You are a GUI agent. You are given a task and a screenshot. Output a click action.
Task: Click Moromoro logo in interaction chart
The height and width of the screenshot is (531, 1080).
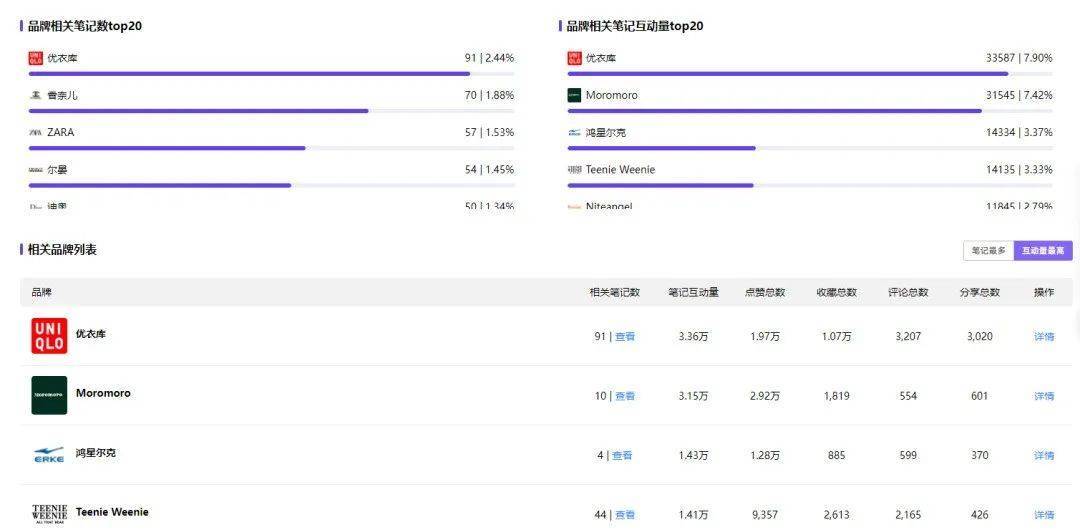click(574, 95)
